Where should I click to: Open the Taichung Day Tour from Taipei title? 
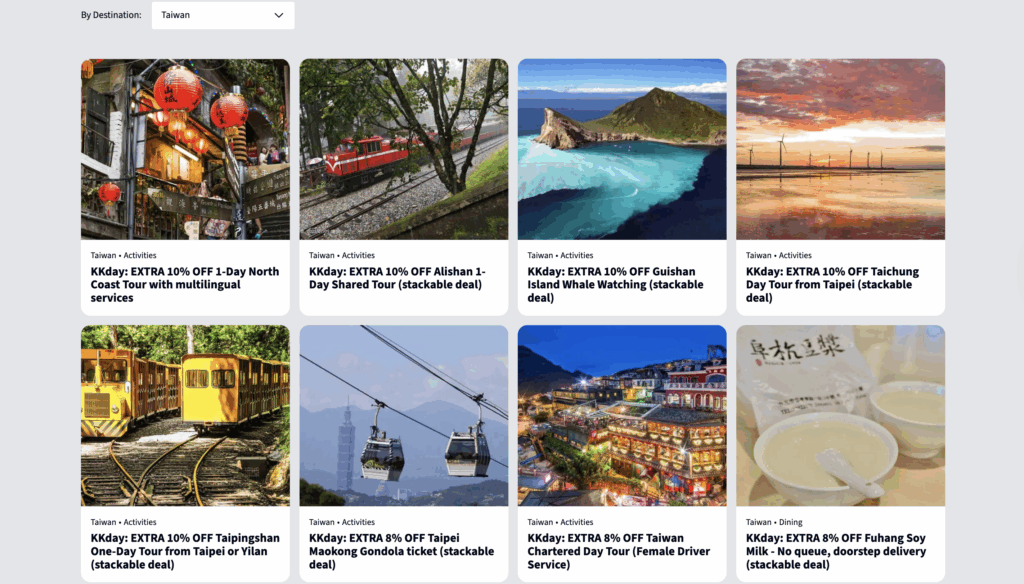[832, 285]
